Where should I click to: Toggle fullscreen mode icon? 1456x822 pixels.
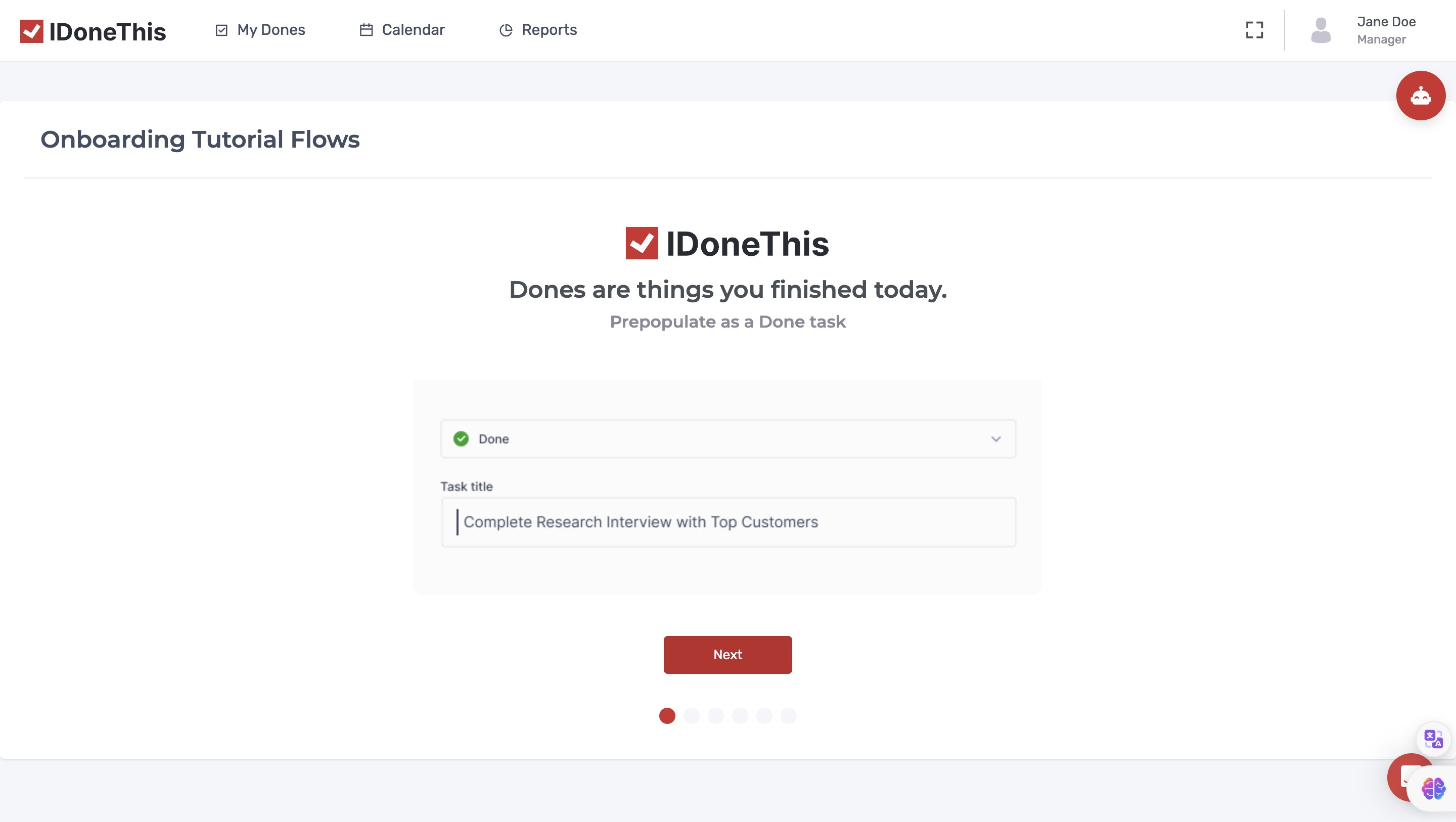[1254, 30]
